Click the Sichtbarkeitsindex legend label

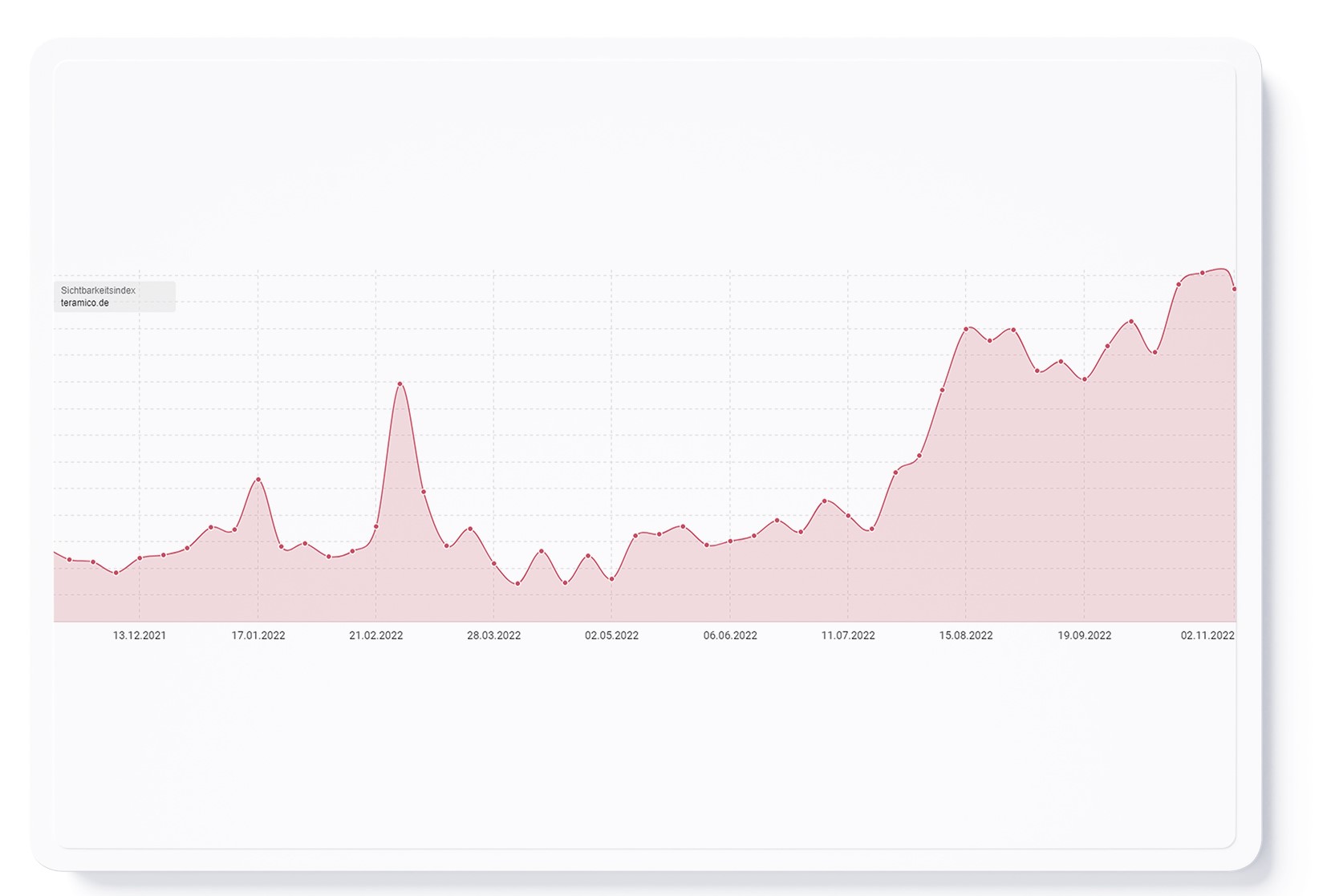(98, 290)
